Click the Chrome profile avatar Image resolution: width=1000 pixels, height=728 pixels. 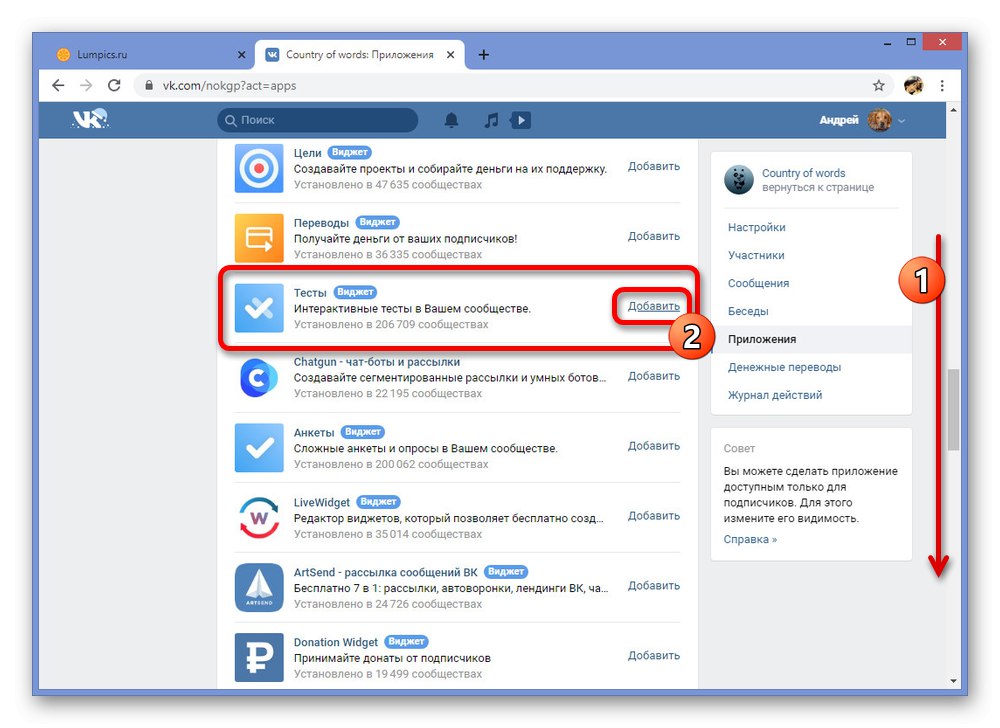[x=914, y=85]
